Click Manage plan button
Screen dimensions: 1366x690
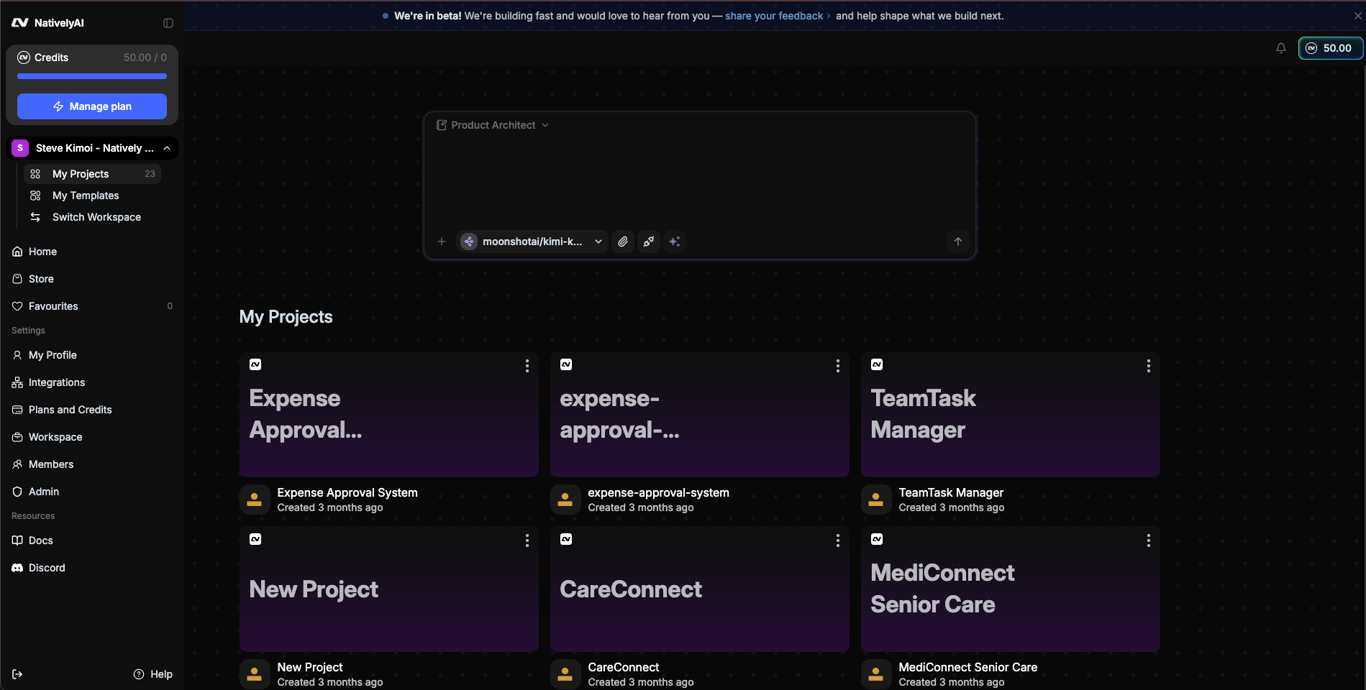[92, 106]
